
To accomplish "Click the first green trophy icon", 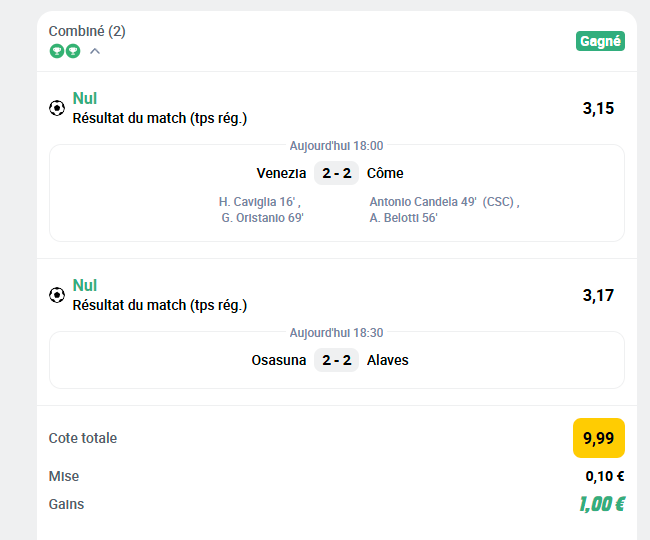I will 57,51.
